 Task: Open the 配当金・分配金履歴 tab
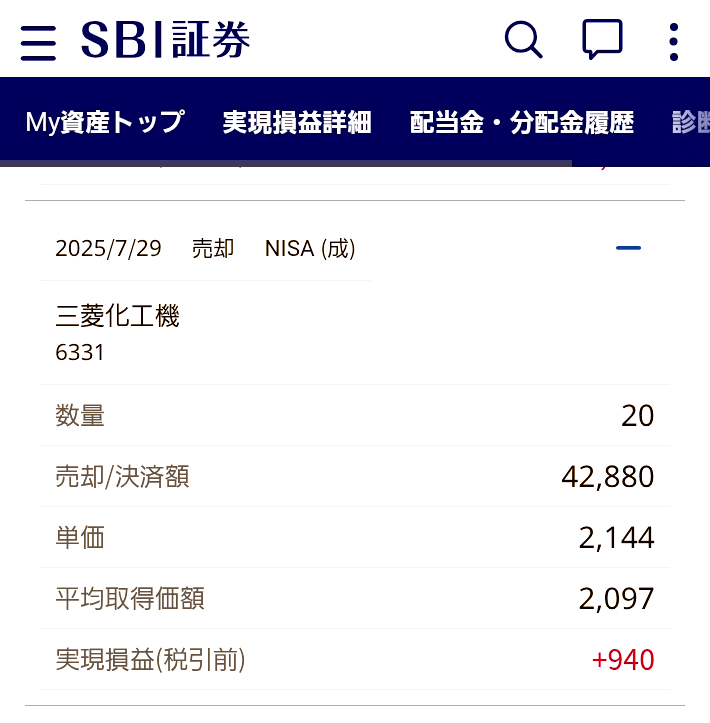521,122
